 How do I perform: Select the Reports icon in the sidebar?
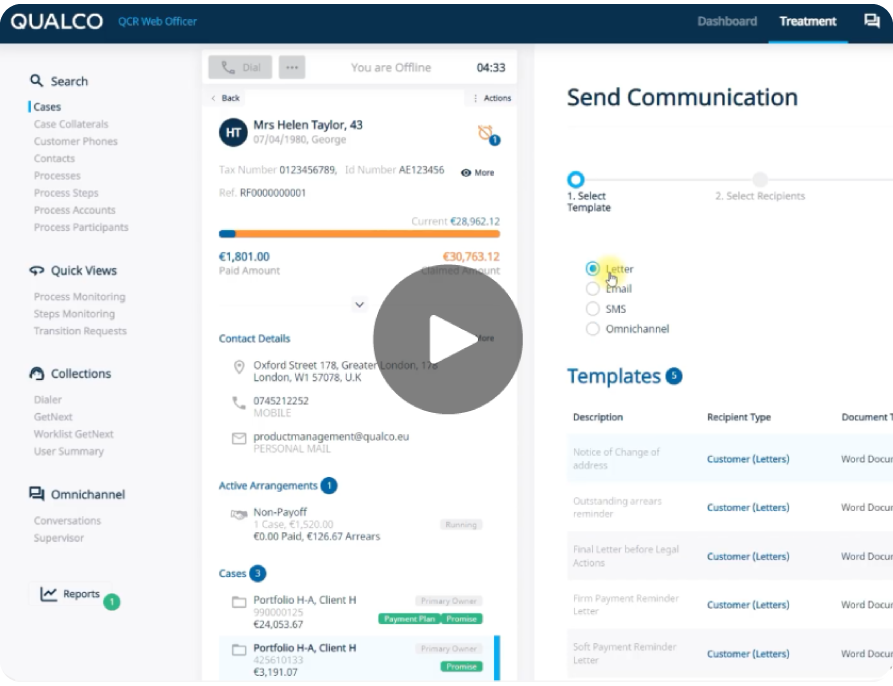48,592
